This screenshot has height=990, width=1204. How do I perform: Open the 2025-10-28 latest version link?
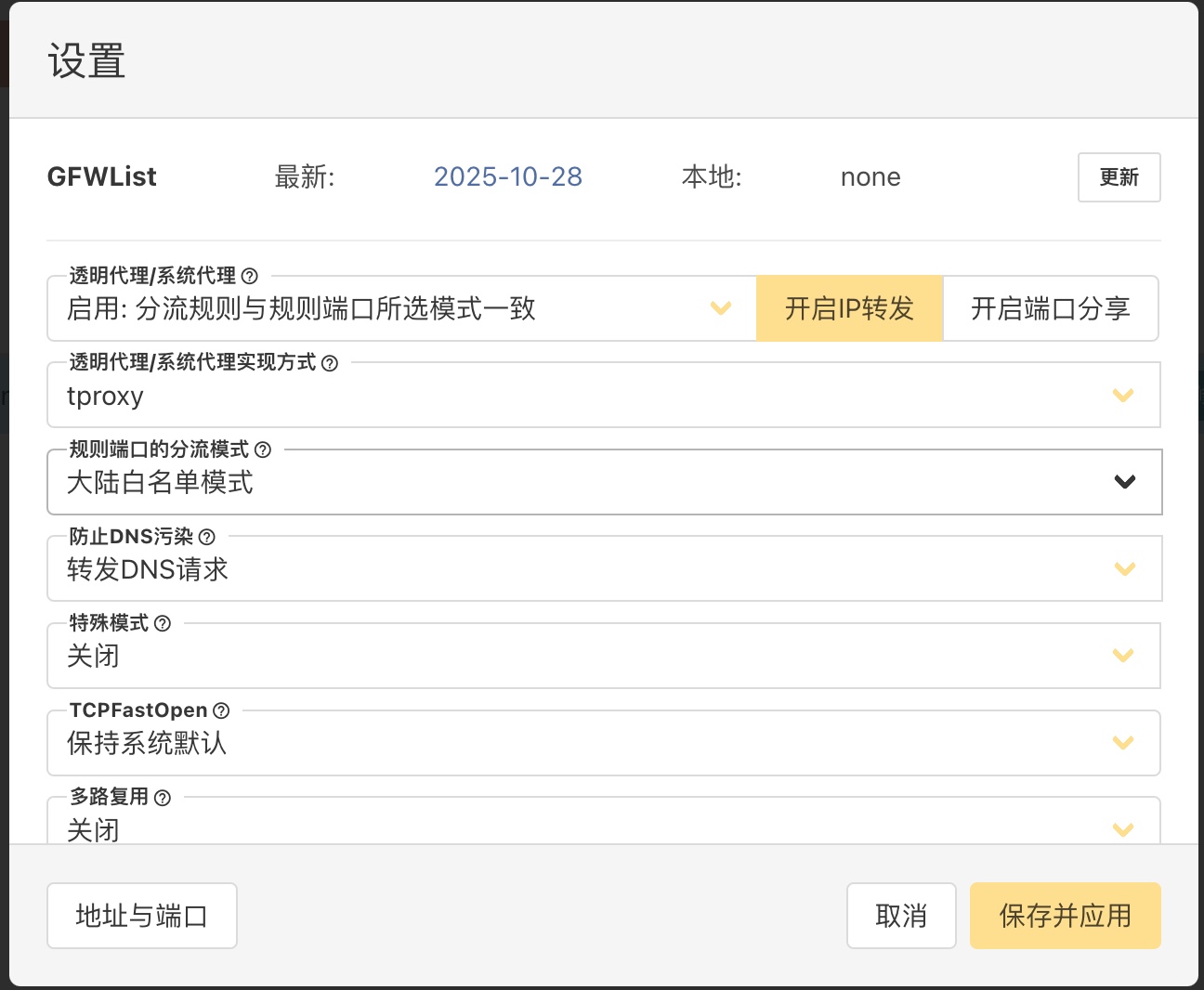(508, 176)
